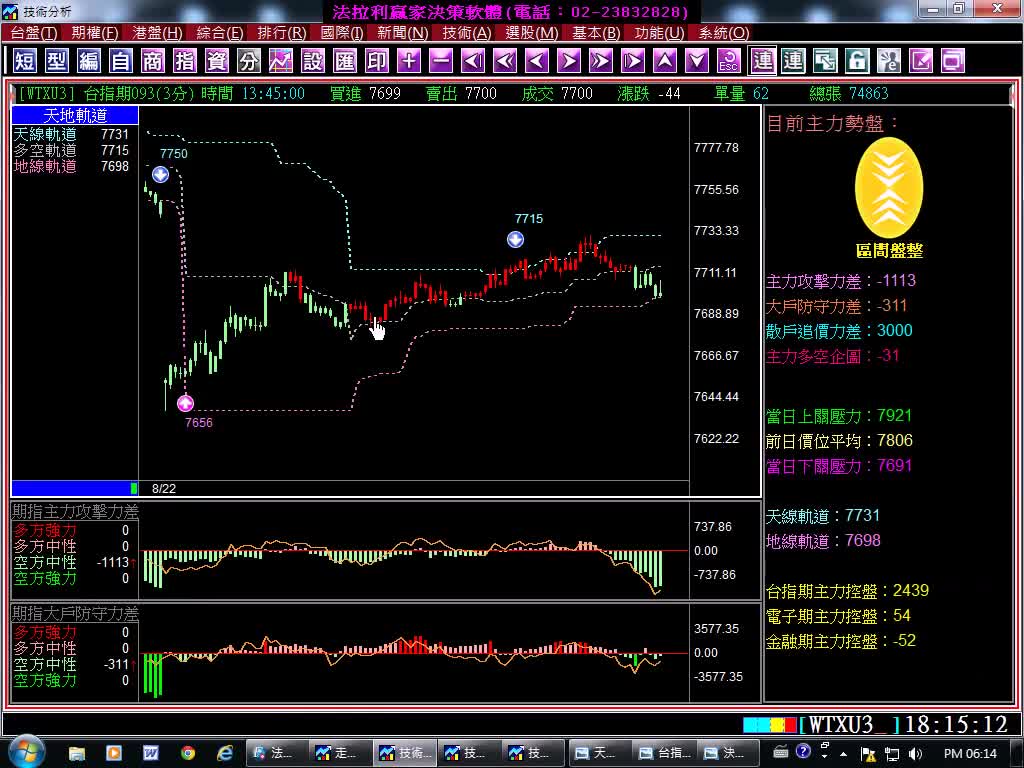This screenshot has width=1024, height=768.
Task: Expand the 選股(M) menu
Action: [531, 33]
